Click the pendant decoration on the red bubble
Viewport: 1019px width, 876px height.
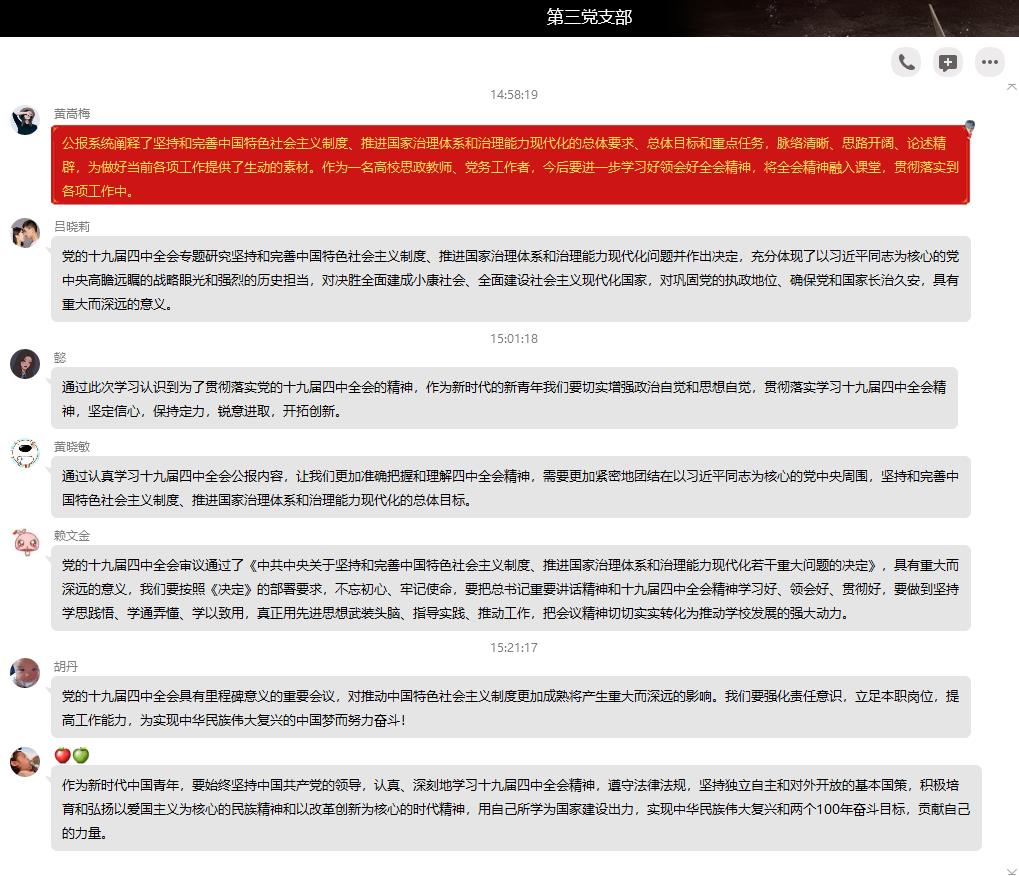(x=968, y=128)
